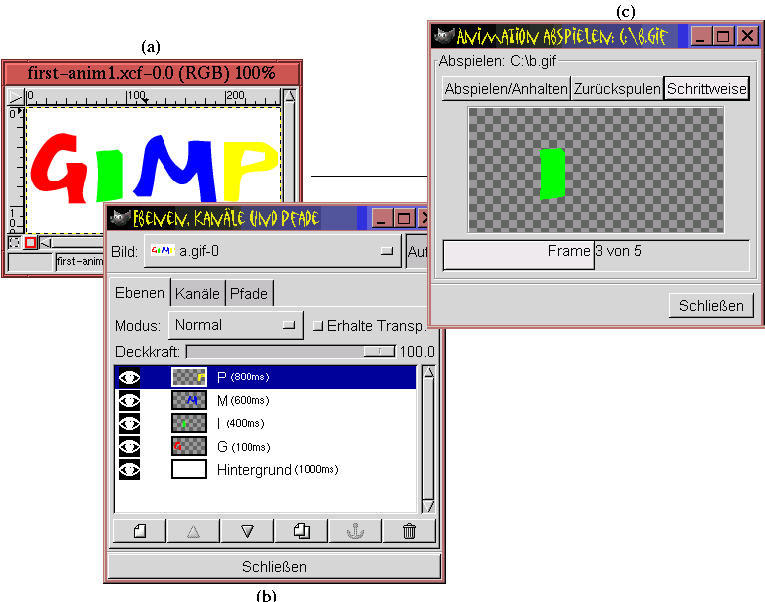Enable the Erhalte Transp. checkbox
The width and height of the screenshot is (765, 602).
coord(318,325)
